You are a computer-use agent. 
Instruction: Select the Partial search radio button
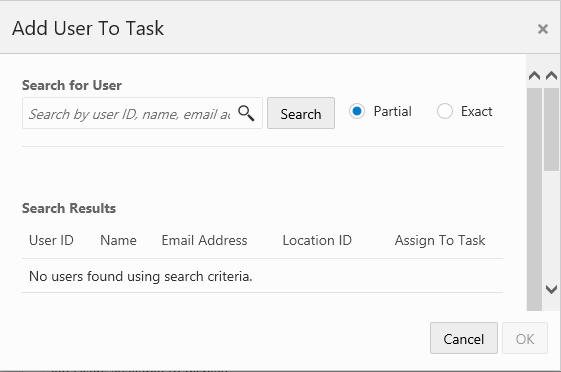click(357, 111)
